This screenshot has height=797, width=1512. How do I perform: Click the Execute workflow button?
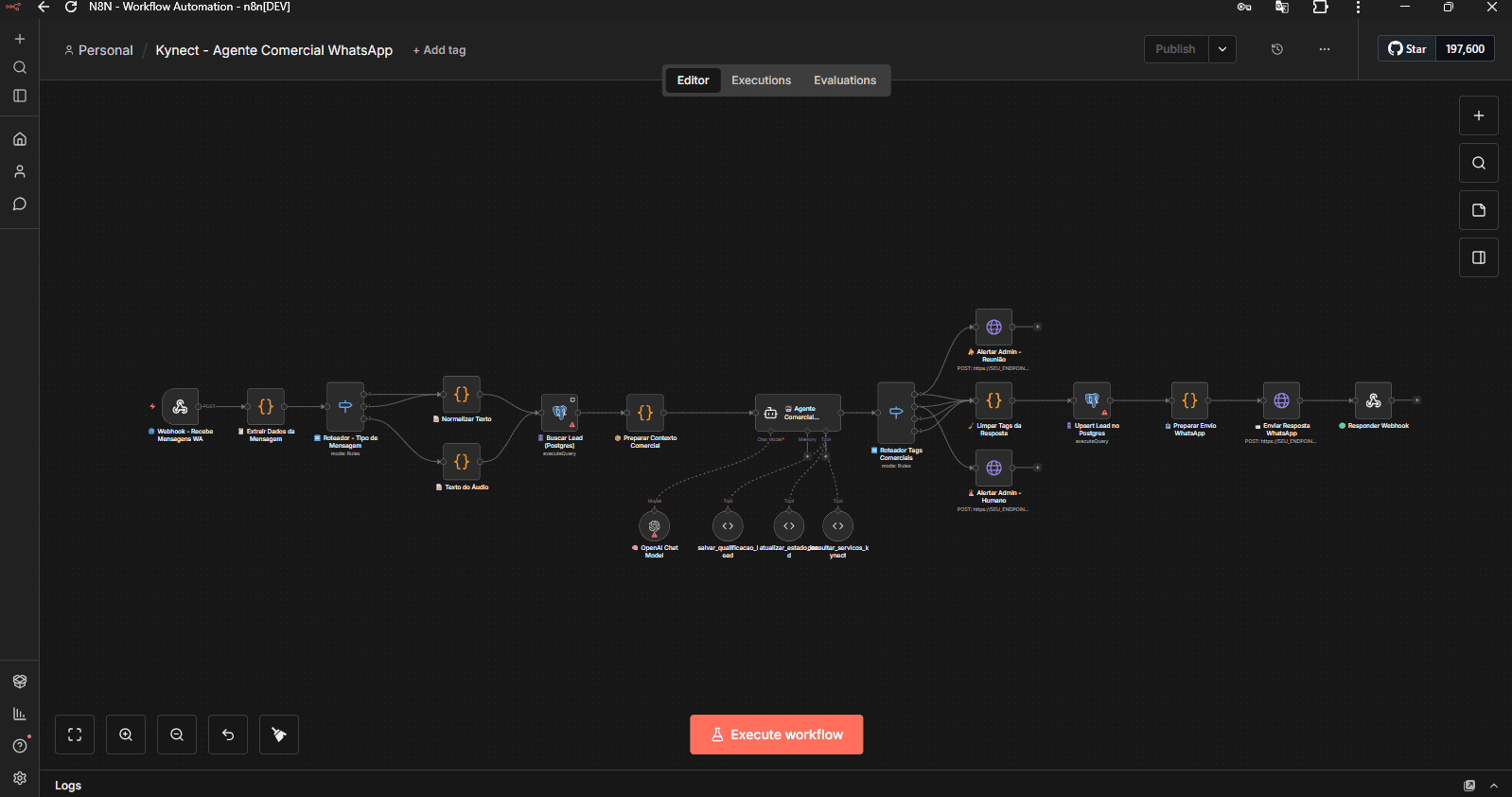pos(777,735)
